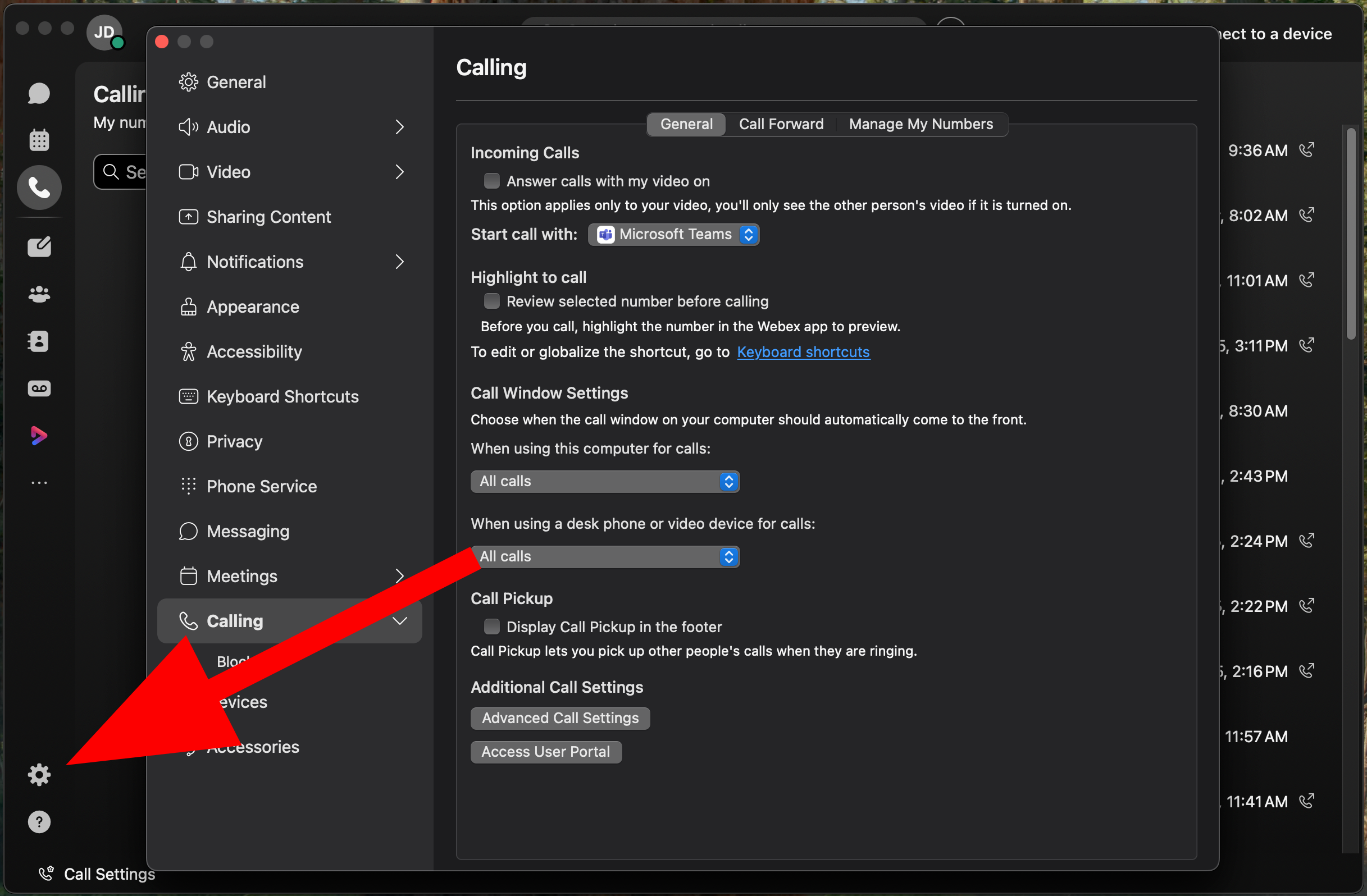The width and height of the screenshot is (1367, 896).
Task: Open the Meetings calendar icon in sidebar
Action: click(39, 140)
